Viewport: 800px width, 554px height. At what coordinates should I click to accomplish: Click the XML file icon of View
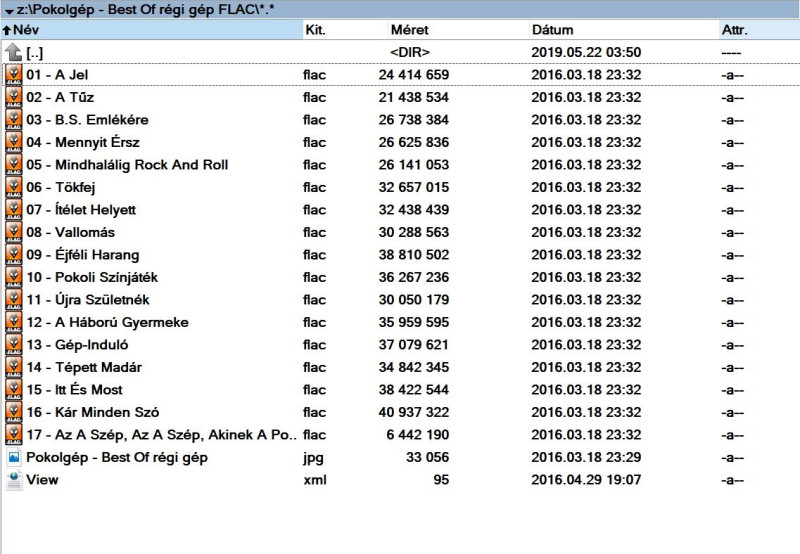coord(14,480)
